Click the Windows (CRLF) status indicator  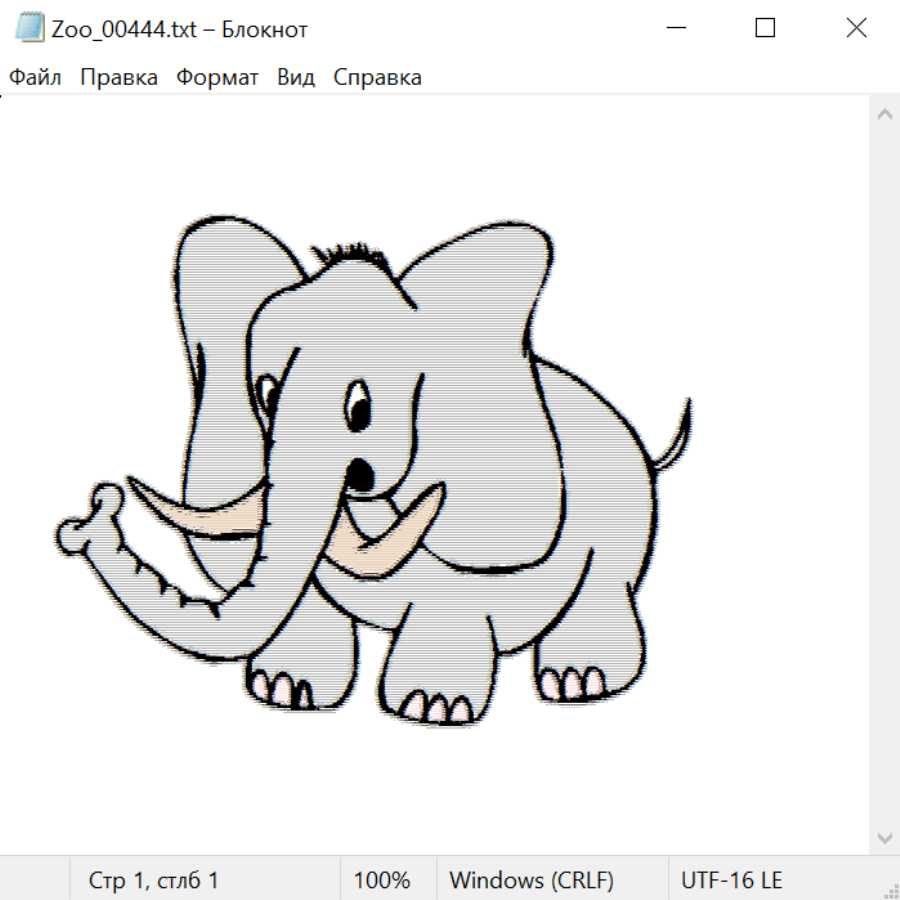pyautogui.click(x=531, y=880)
